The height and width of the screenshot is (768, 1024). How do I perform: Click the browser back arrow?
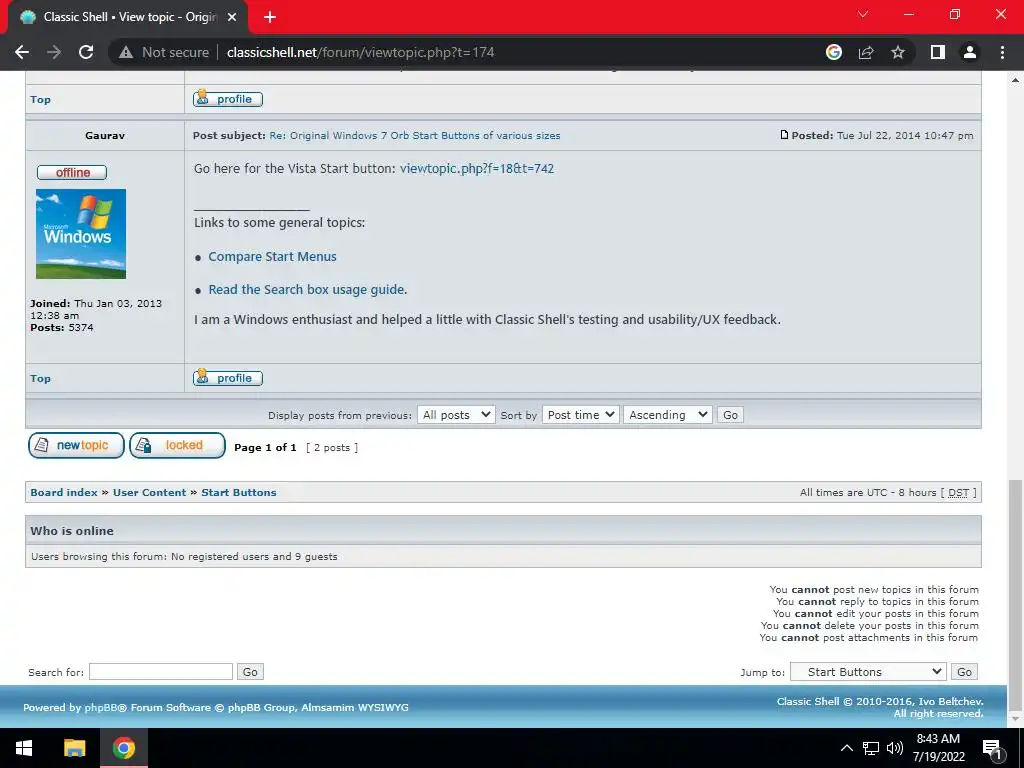click(x=22, y=52)
